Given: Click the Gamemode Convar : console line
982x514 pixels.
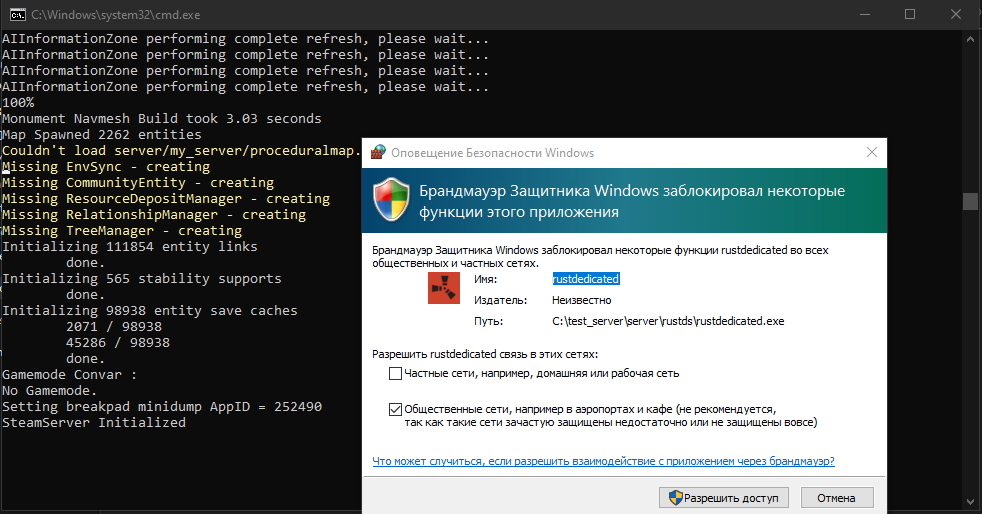Looking at the screenshot, I should [x=70, y=374].
